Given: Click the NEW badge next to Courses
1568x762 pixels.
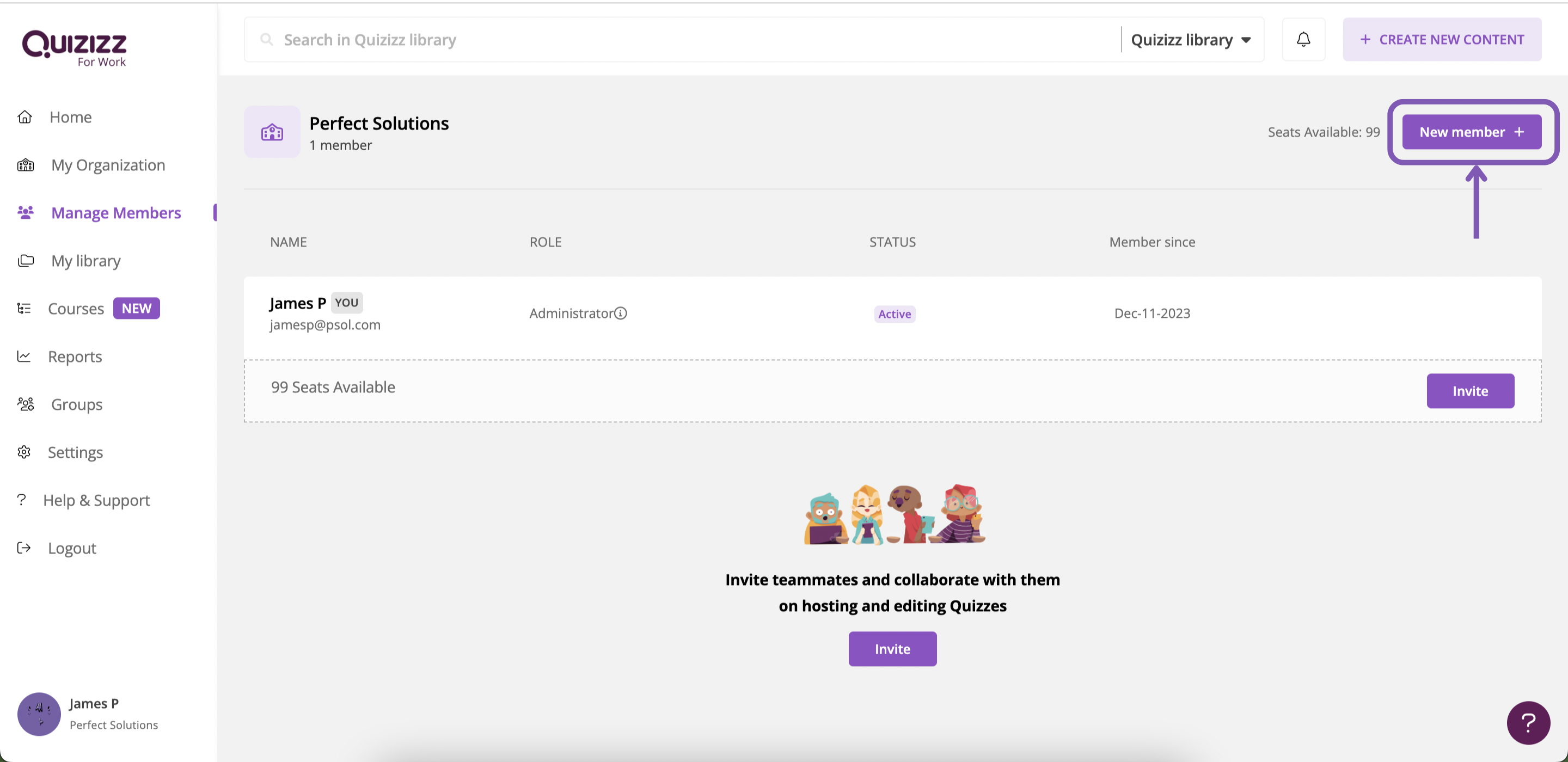Looking at the screenshot, I should coord(136,309).
